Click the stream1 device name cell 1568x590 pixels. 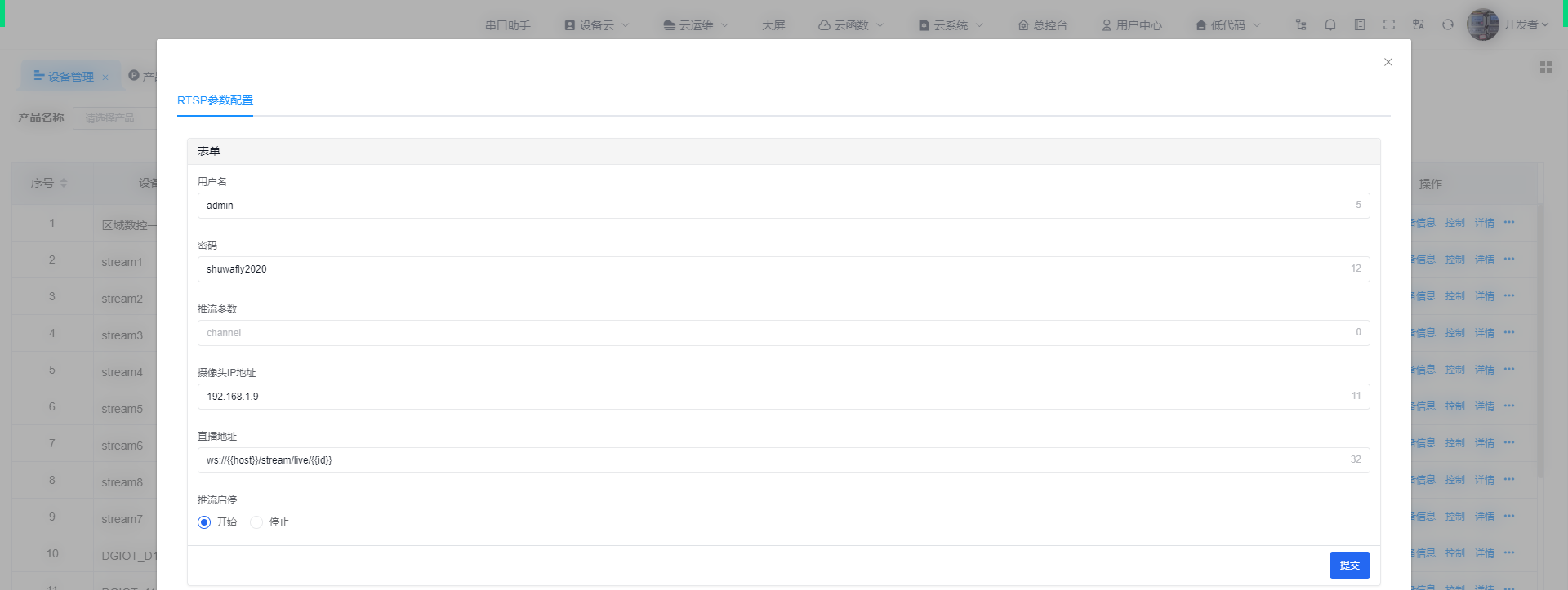click(x=122, y=262)
